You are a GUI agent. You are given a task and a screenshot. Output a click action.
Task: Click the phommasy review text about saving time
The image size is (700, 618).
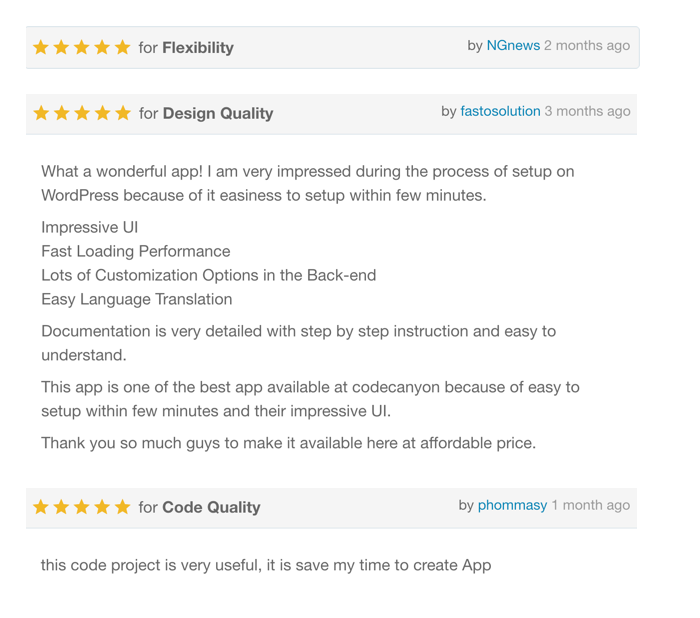click(266, 566)
